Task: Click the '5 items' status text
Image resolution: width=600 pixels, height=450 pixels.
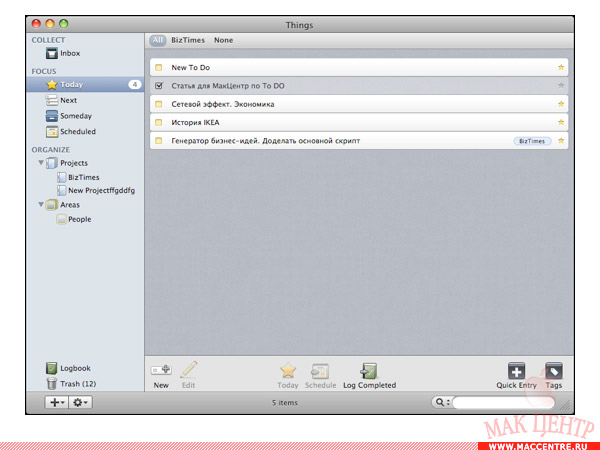Action: 285,403
